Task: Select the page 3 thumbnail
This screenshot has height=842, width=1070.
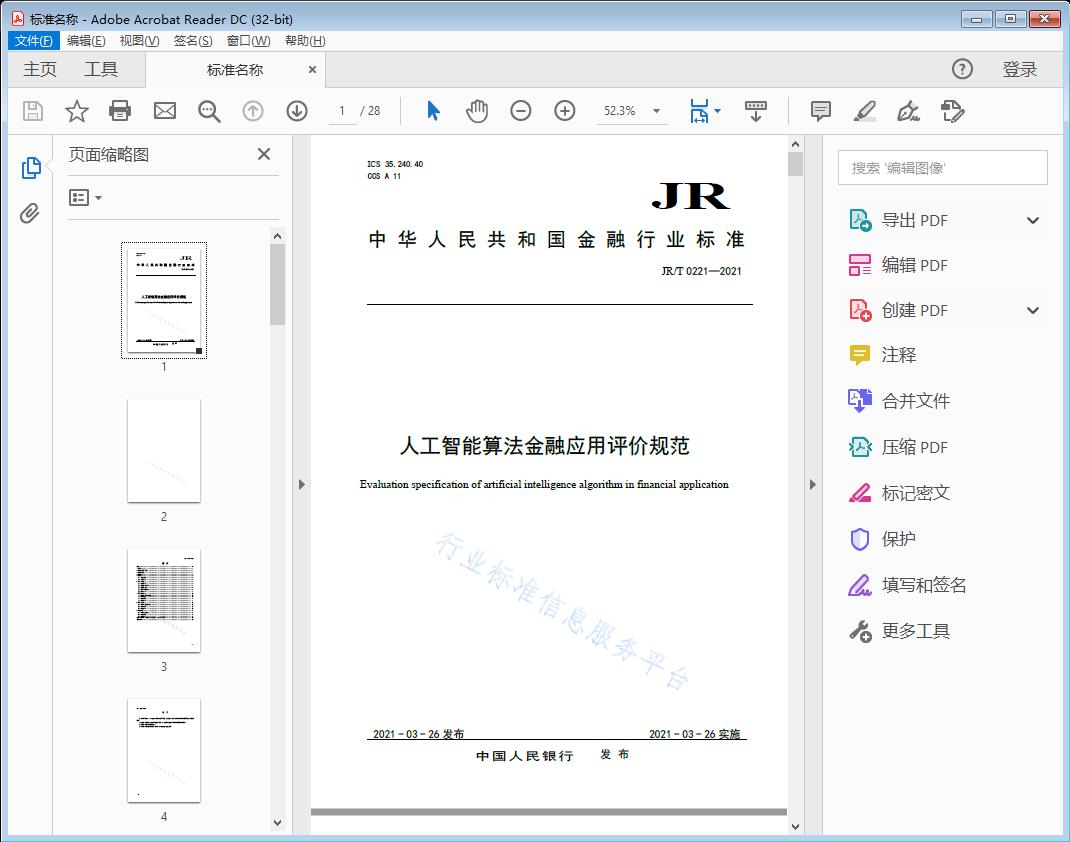Action: pos(163,600)
